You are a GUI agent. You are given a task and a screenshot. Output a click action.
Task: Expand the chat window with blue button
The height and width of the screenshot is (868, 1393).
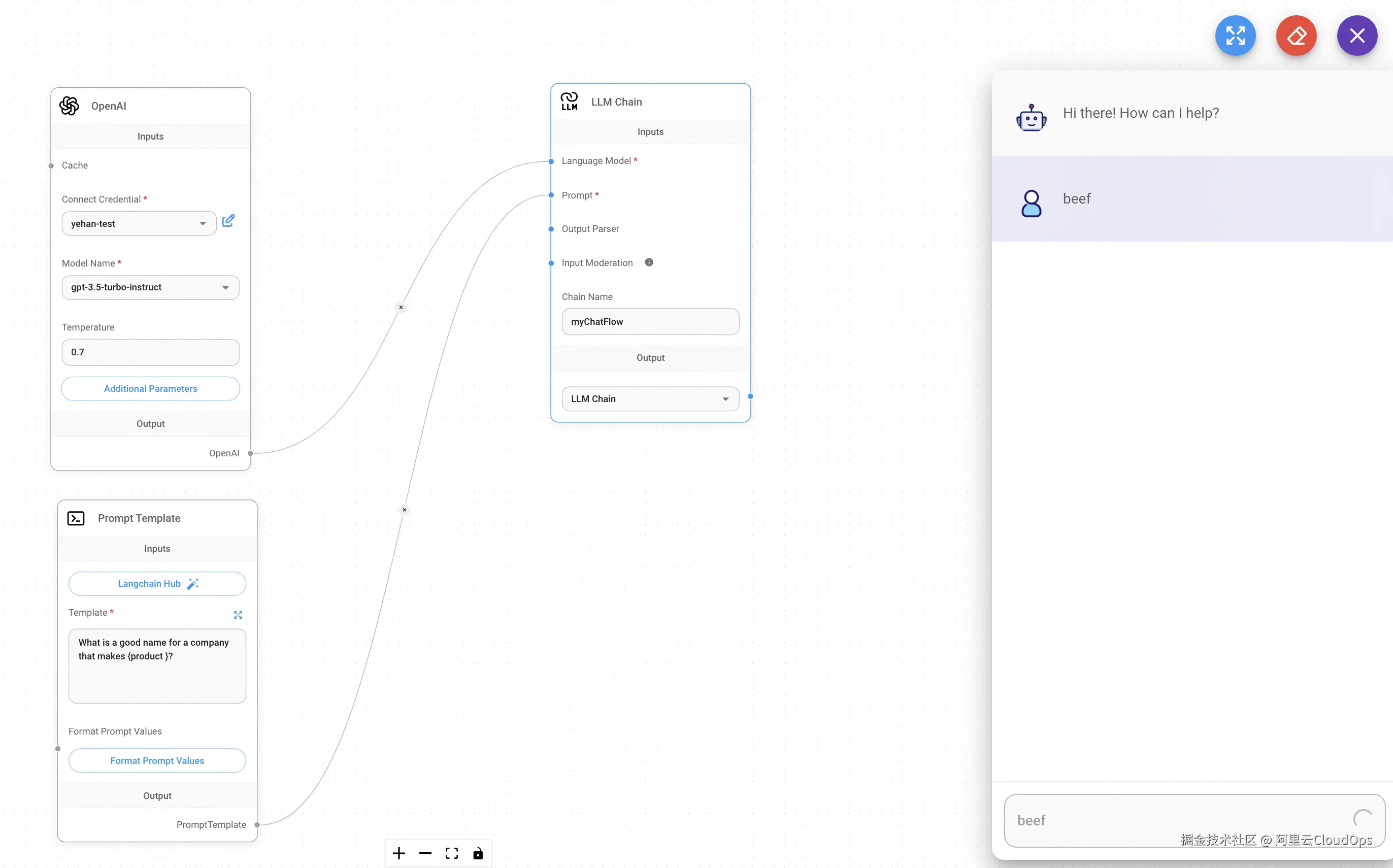pos(1235,36)
